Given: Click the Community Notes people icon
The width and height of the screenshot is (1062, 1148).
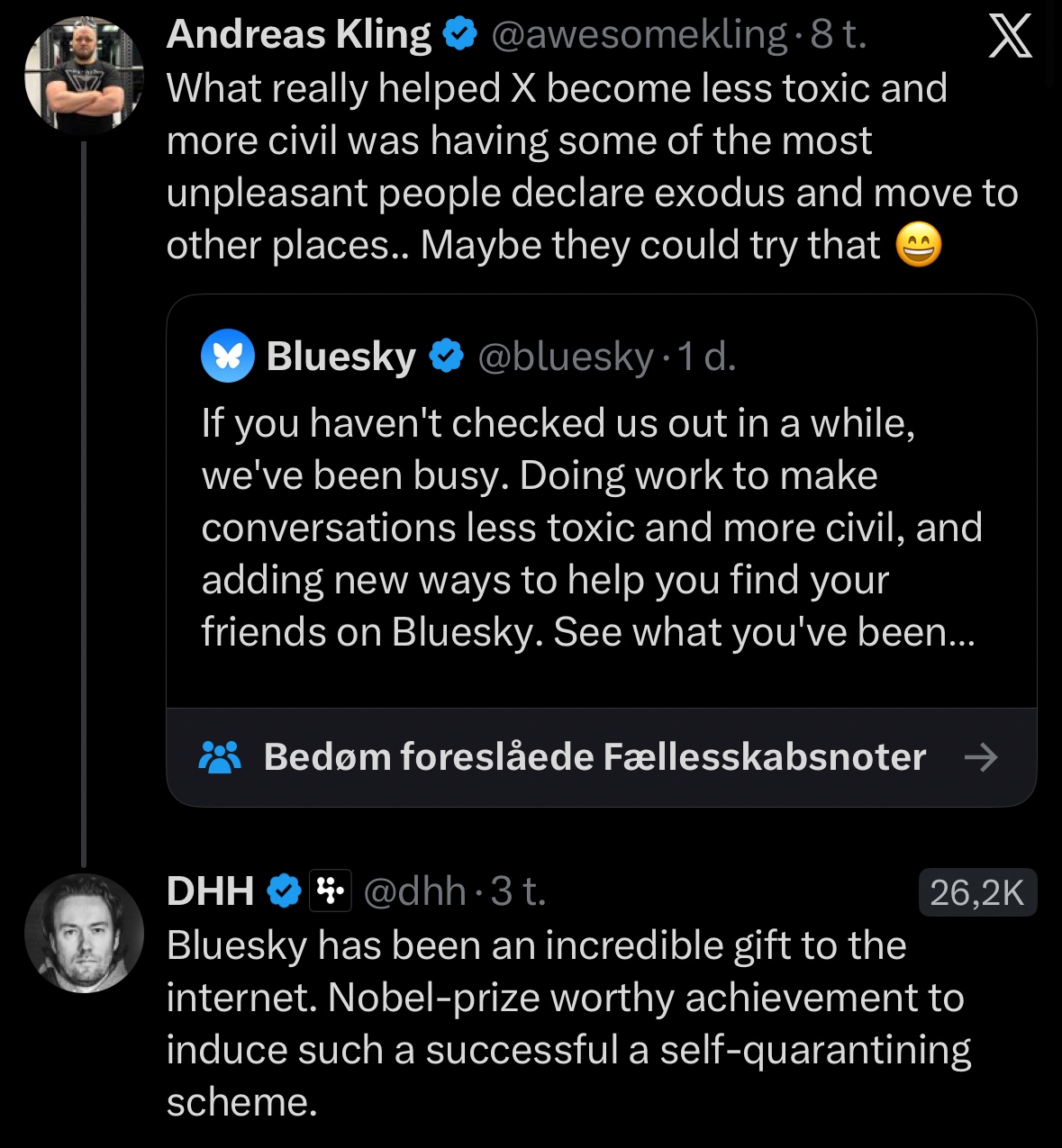Looking at the screenshot, I should click(x=219, y=757).
